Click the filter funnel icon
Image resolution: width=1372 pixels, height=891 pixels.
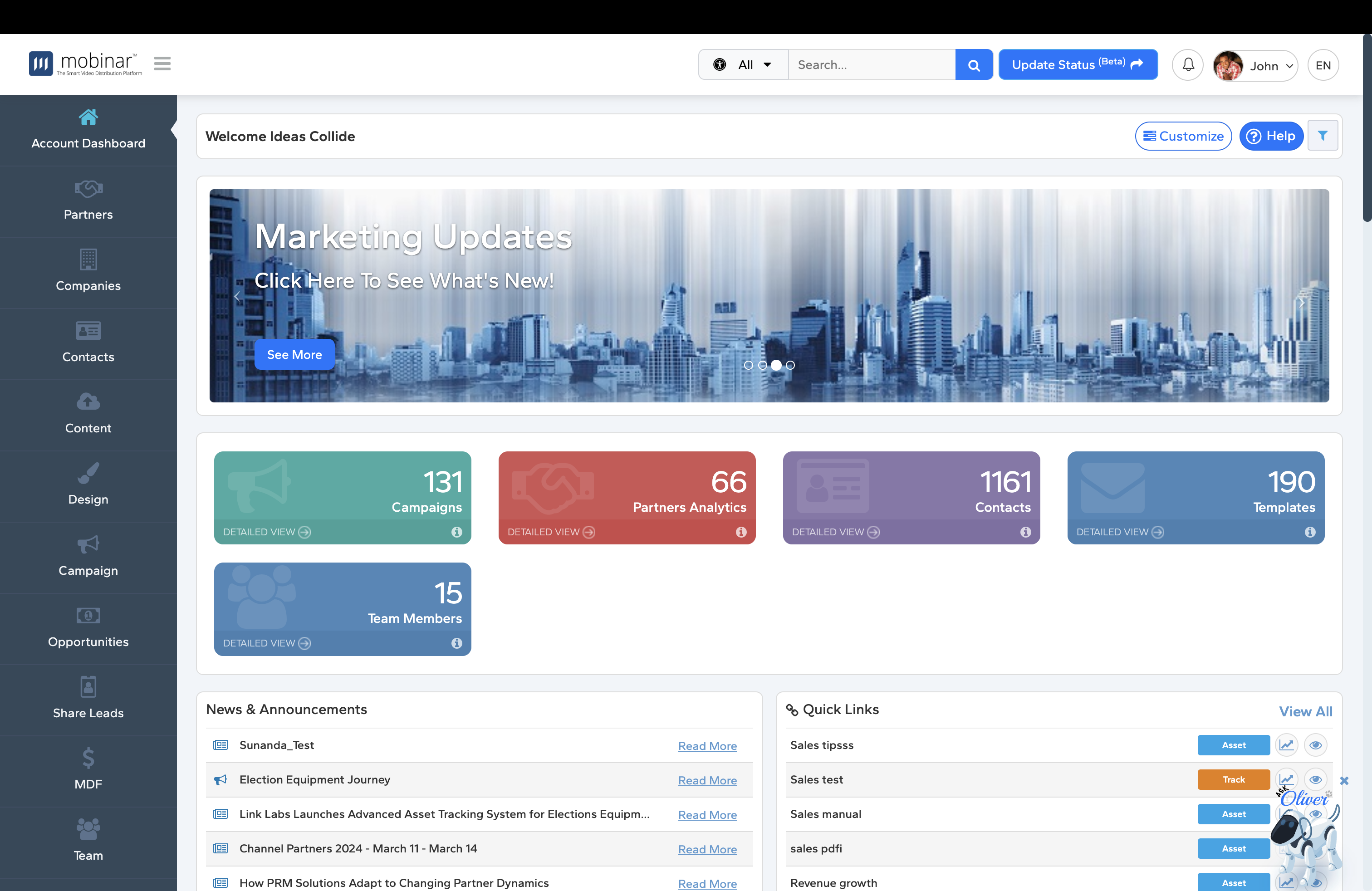[x=1323, y=136]
